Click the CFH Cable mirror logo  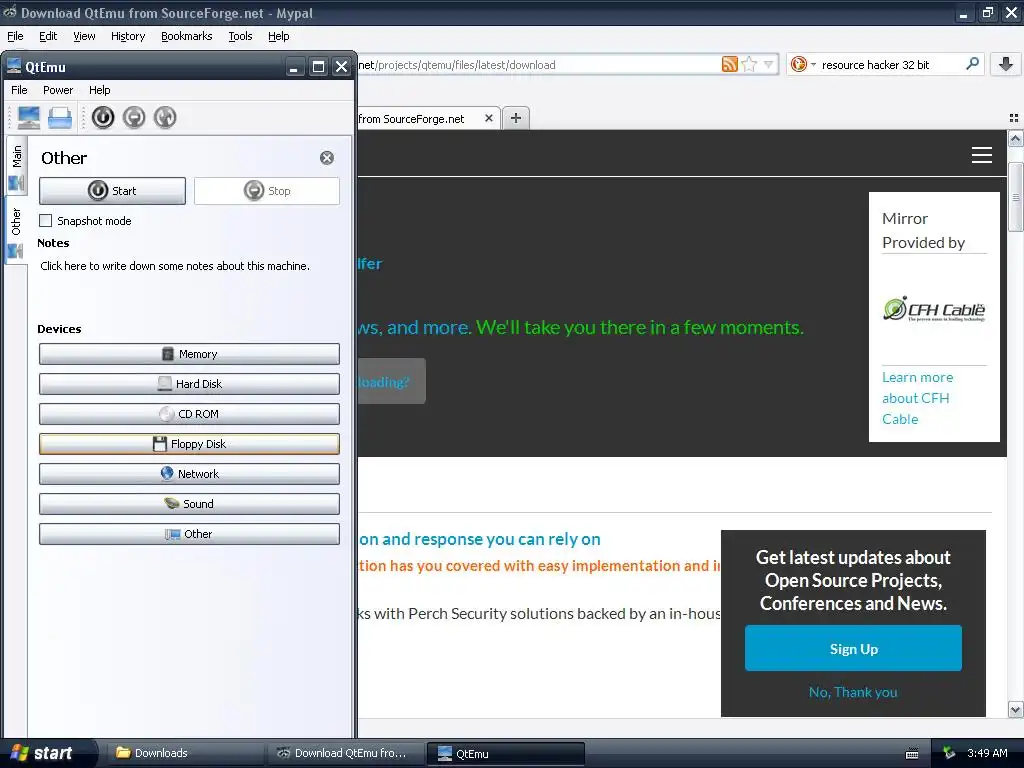[x=934, y=310]
